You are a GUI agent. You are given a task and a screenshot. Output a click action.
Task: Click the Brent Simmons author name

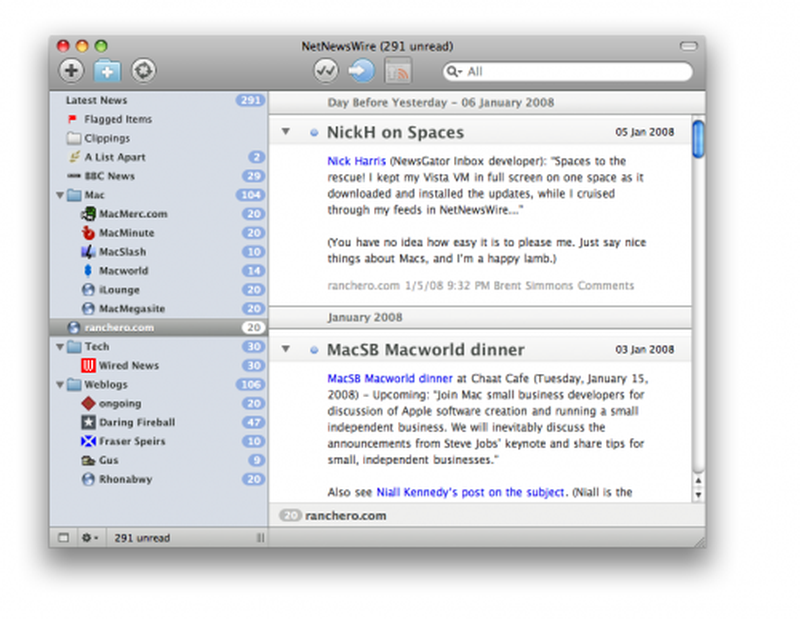533,286
